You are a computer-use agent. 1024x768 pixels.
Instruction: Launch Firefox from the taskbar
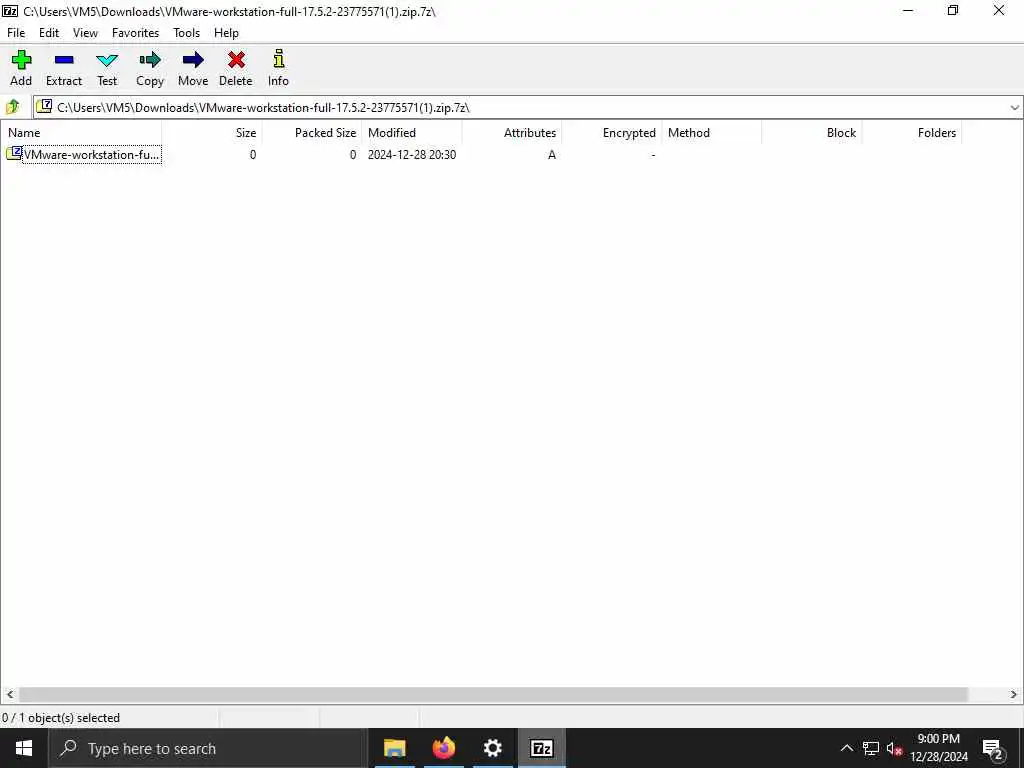[x=443, y=748]
